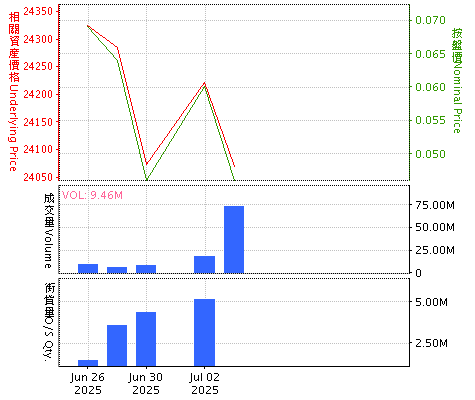475x400 pixels.
Task: Click the line starting point at Jun 26
Action: click(x=88, y=25)
